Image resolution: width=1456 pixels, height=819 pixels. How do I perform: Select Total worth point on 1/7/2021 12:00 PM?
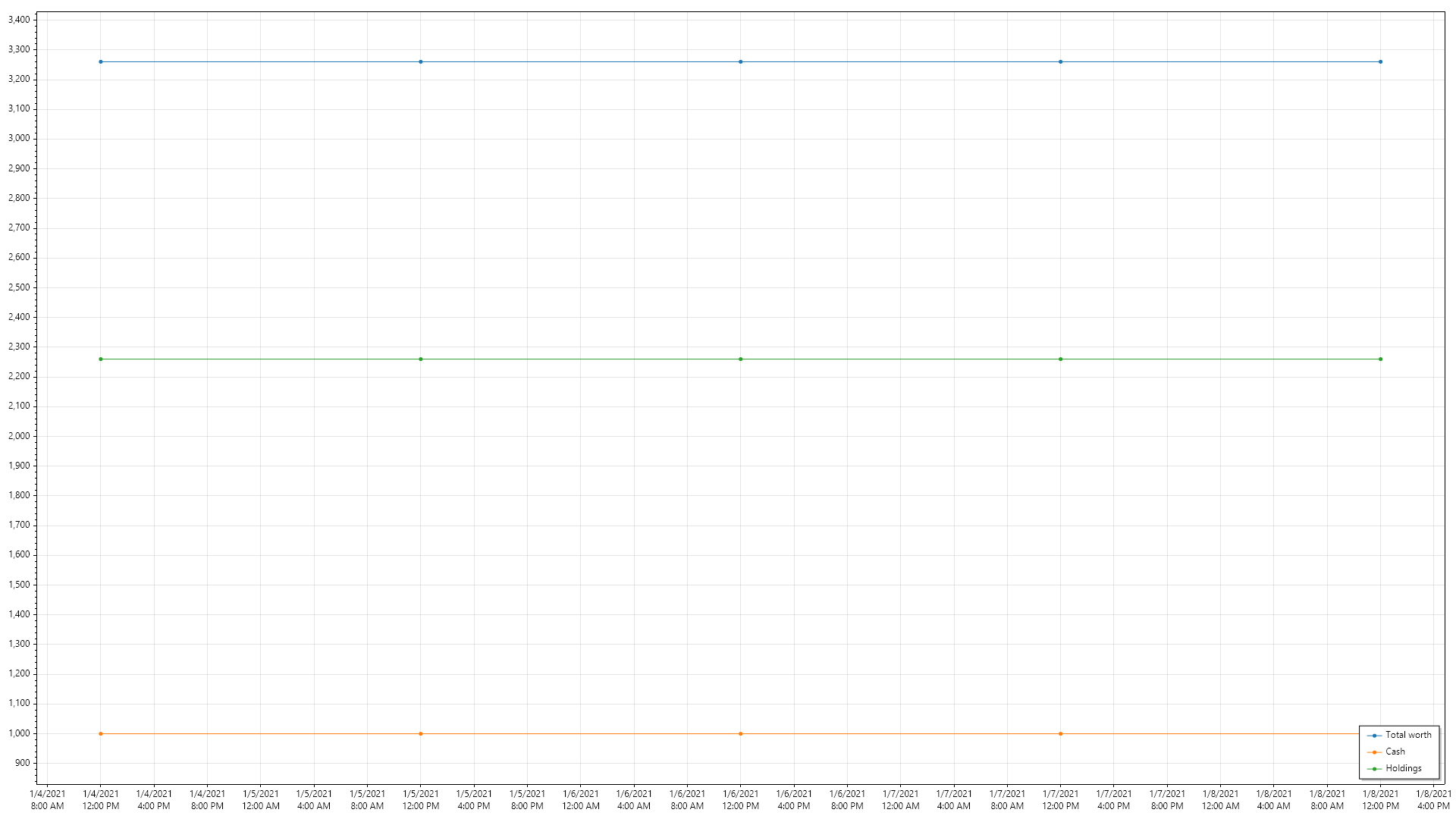point(1060,61)
